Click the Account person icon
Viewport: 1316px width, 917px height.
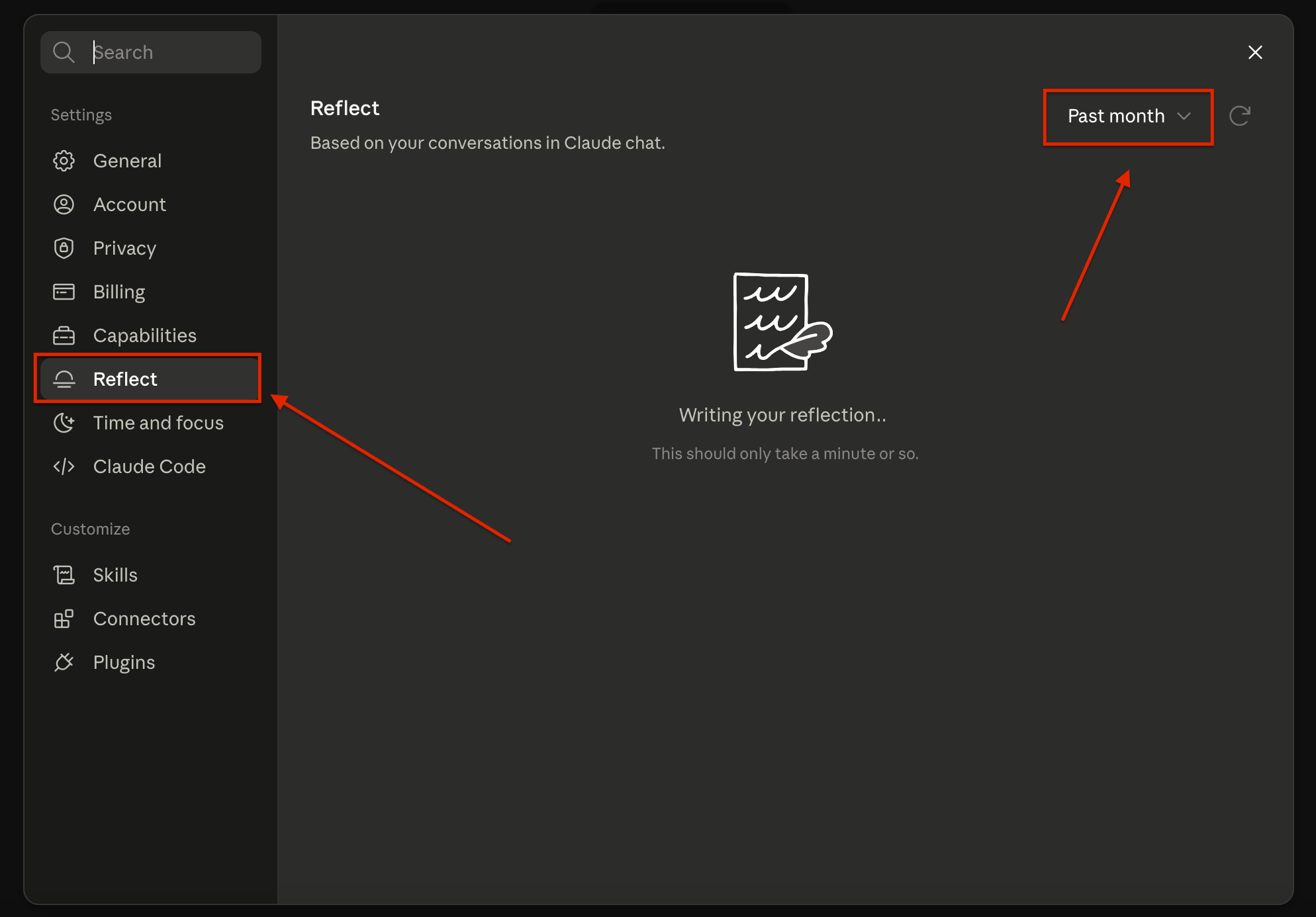pyautogui.click(x=64, y=204)
